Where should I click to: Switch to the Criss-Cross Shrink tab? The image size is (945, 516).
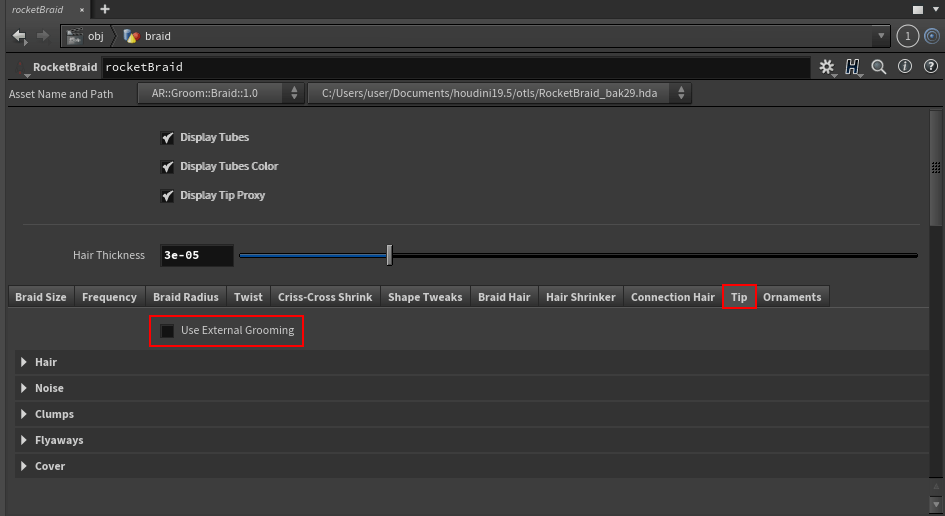coord(325,297)
